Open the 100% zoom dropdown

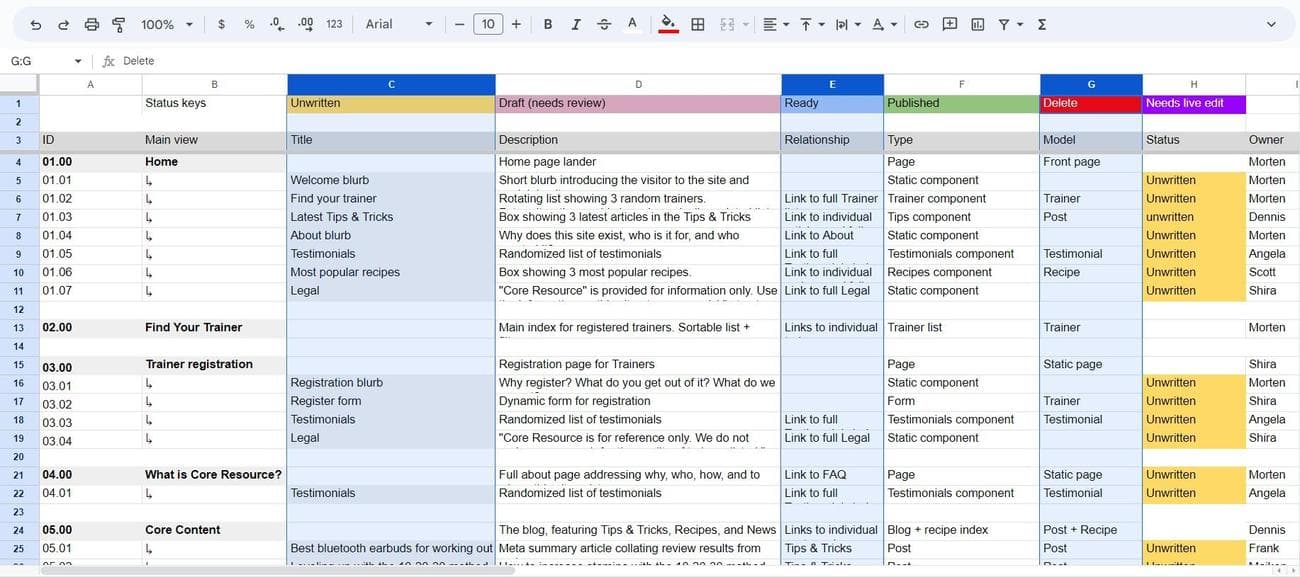pos(165,24)
